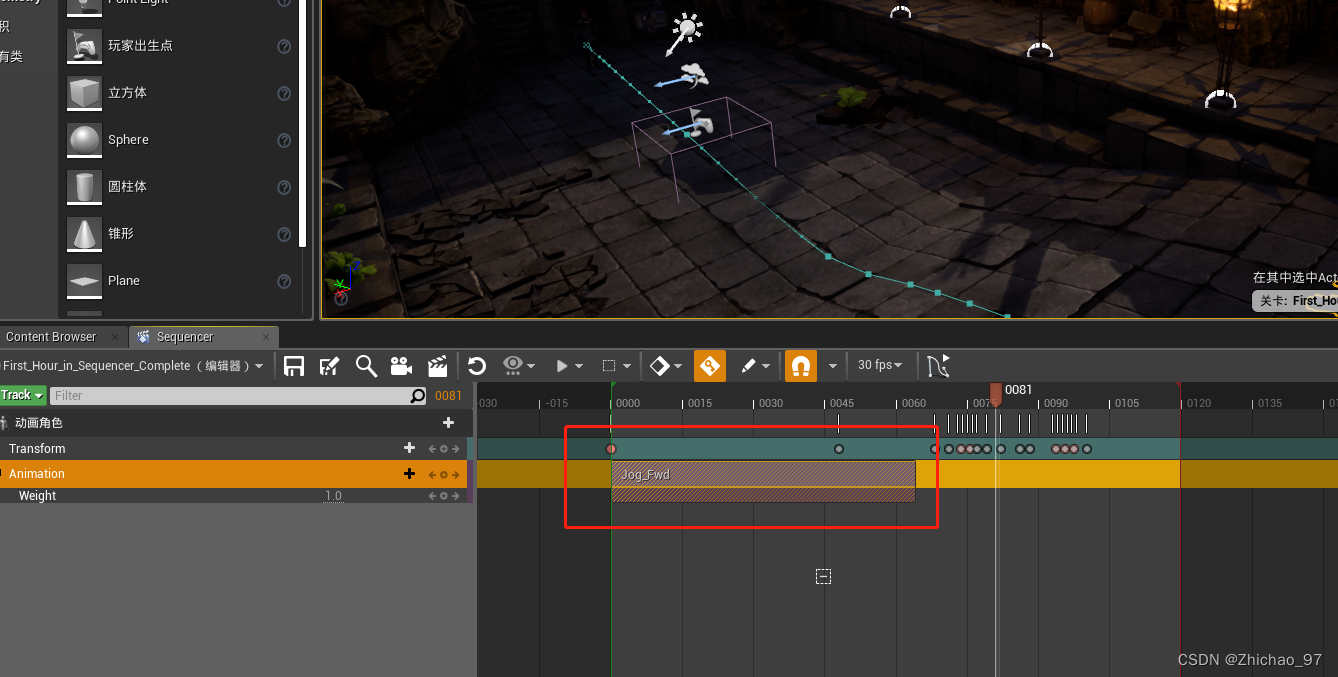1338x677 pixels.
Task: Select the Jog_Fwd animation clip
Action: (763, 480)
